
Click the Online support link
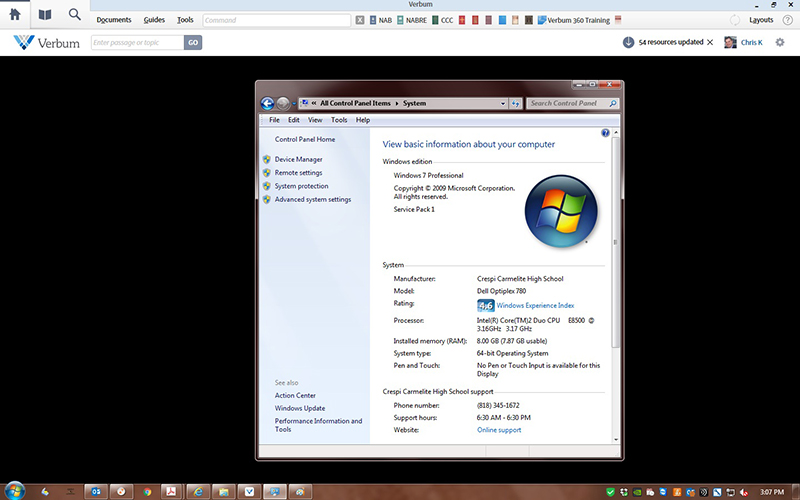(499, 430)
